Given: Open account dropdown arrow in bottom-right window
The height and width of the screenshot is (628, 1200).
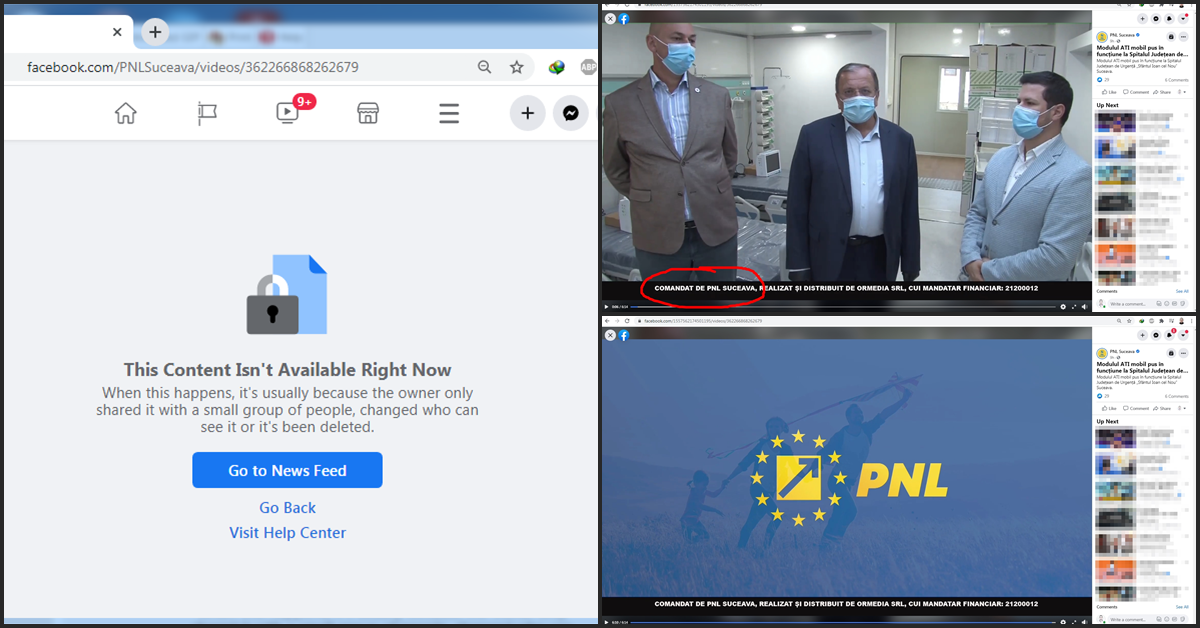Looking at the screenshot, I should point(1183,335).
